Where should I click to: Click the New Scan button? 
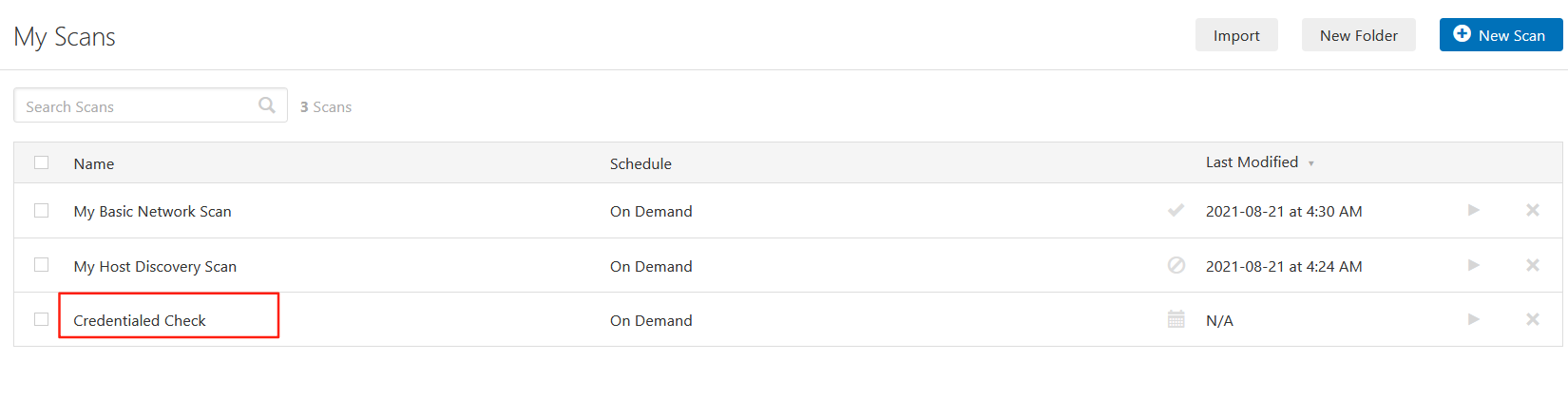1501,35
